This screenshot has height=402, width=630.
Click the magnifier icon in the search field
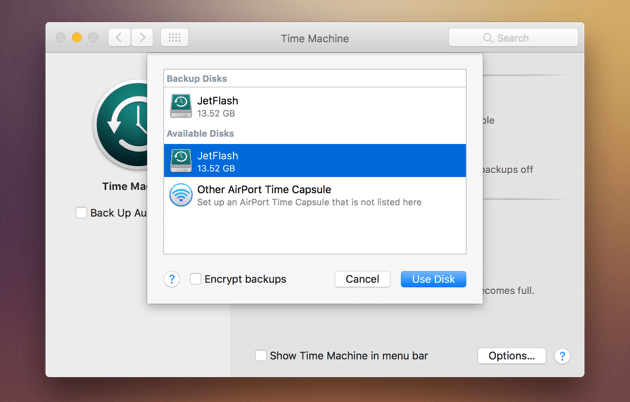tap(488, 38)
